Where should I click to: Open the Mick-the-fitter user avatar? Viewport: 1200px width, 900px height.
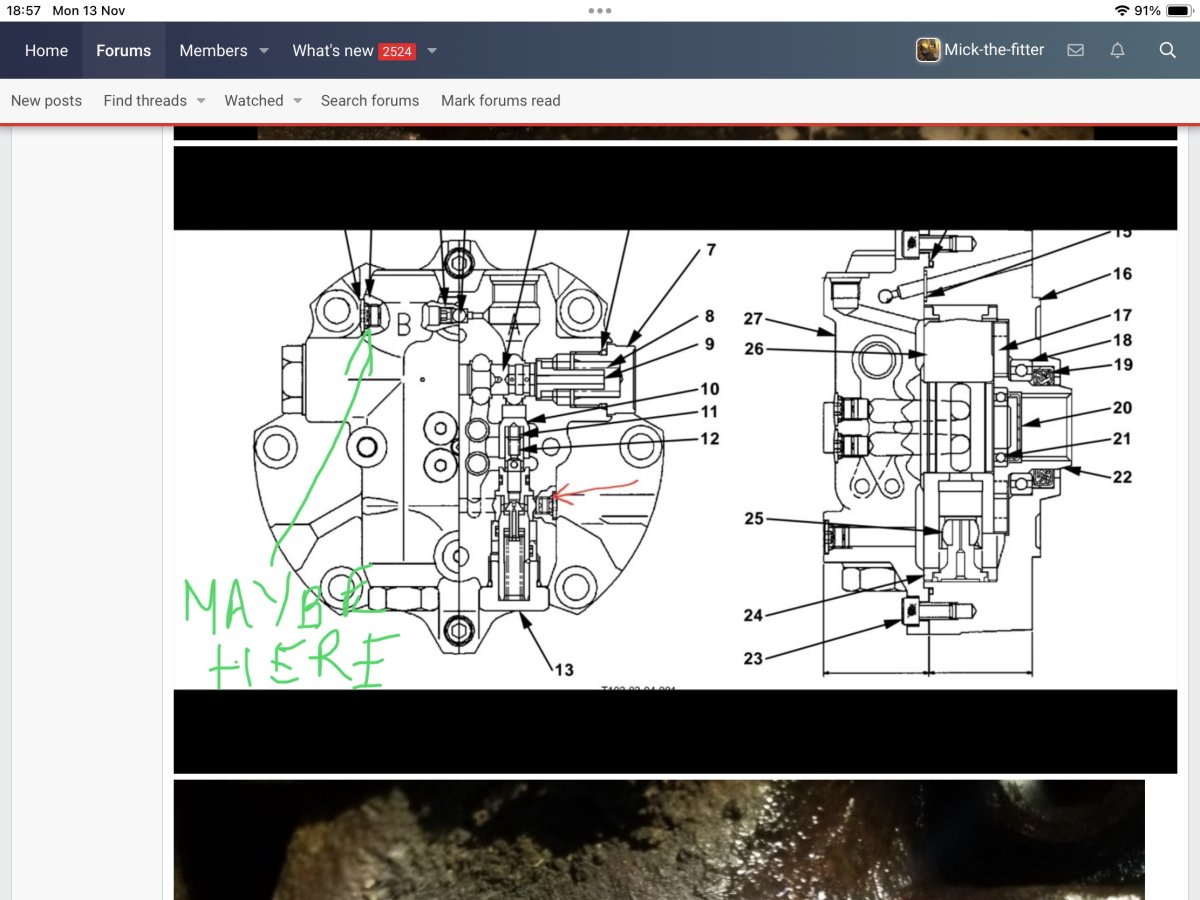[928, 50]
